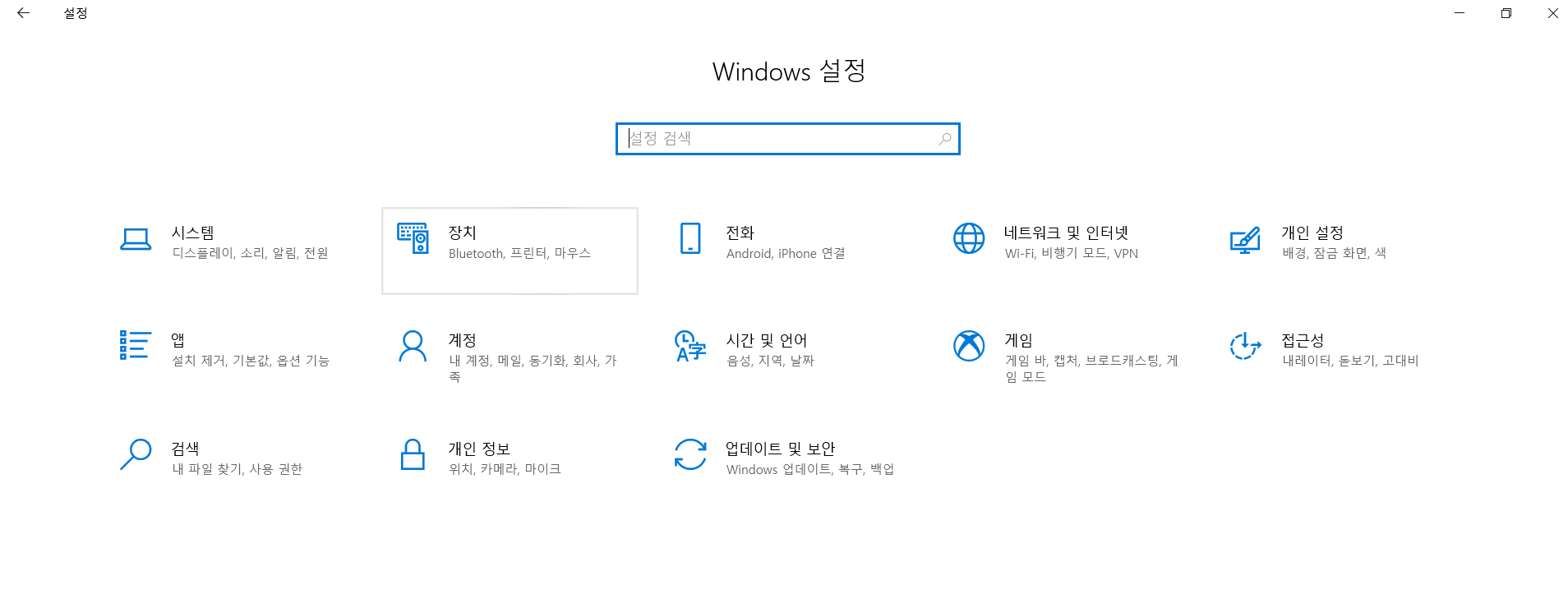
Task: Click the 장치 keyboard and speaker icon
Action: click(413, 238)
